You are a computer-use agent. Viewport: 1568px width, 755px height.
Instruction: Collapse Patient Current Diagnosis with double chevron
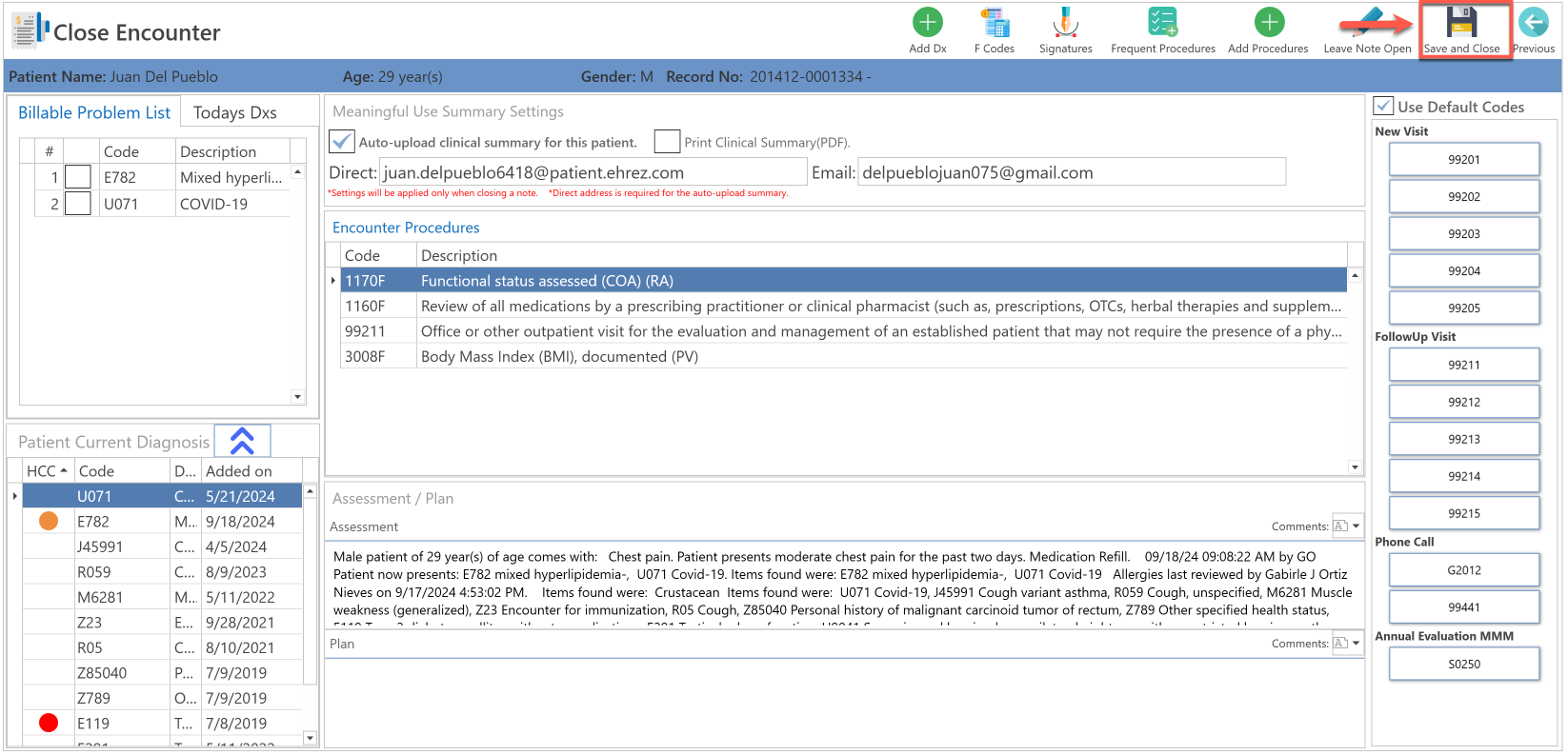coord(242,441)
